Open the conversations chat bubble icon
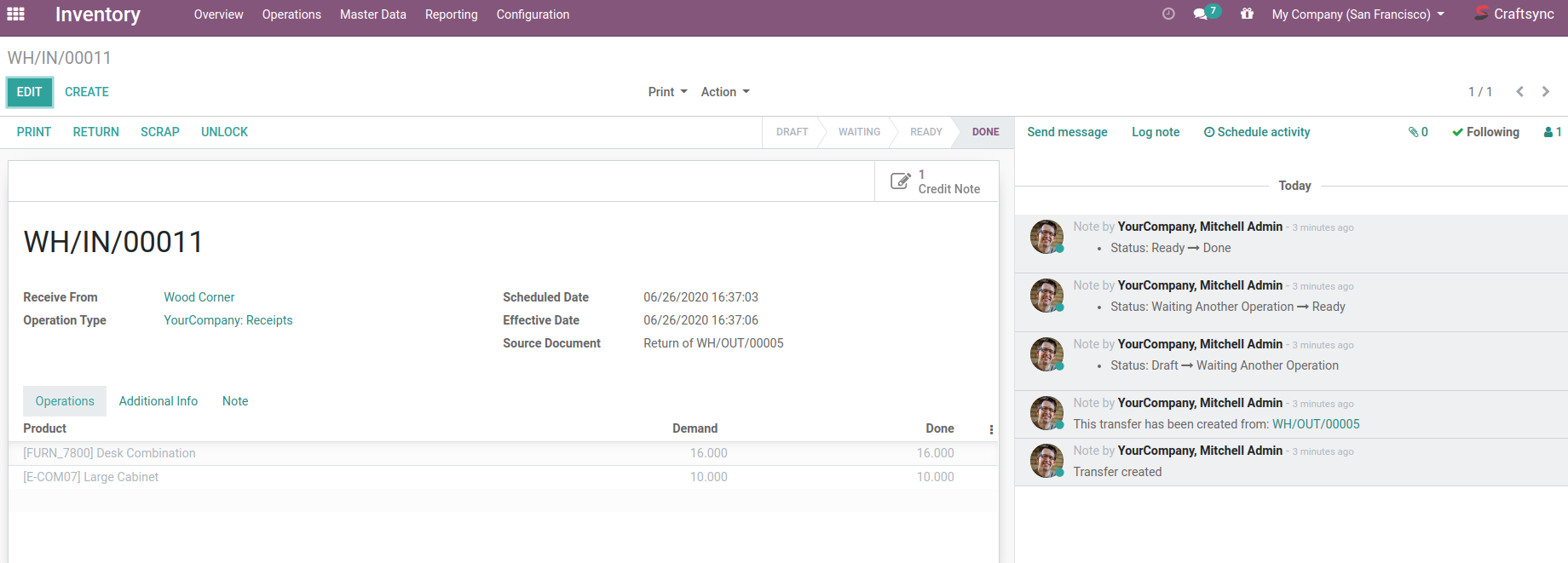 (x=1202, y=14)
